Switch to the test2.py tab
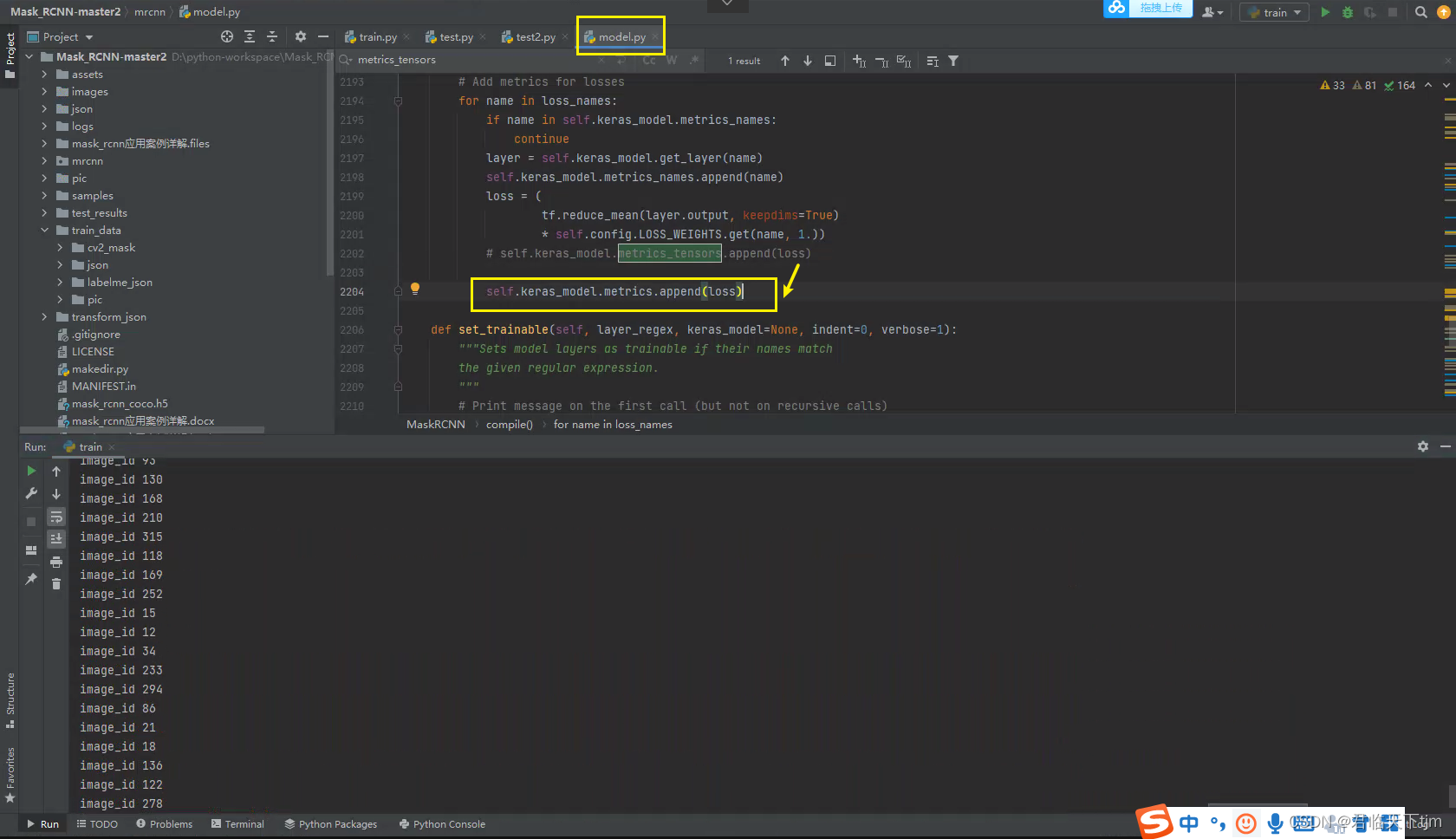The height and width of the screenshot is (839, 1456). 535,37
